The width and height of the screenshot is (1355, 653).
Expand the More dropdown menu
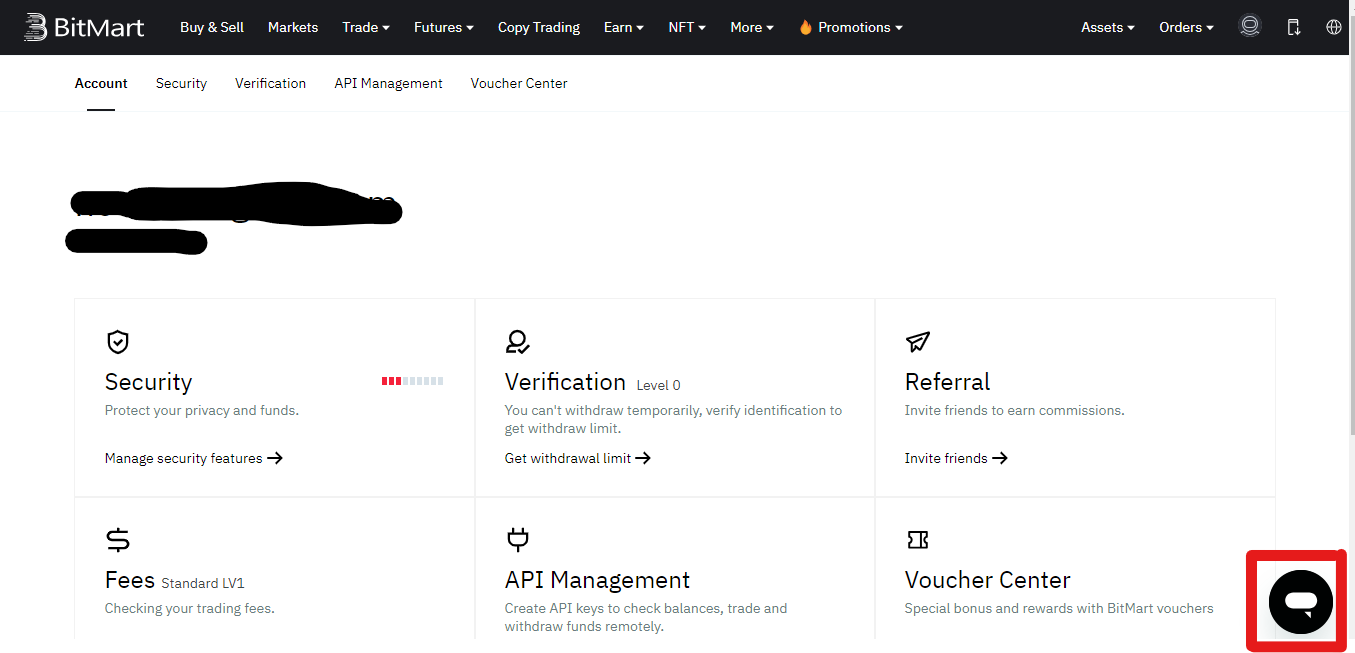752,27
